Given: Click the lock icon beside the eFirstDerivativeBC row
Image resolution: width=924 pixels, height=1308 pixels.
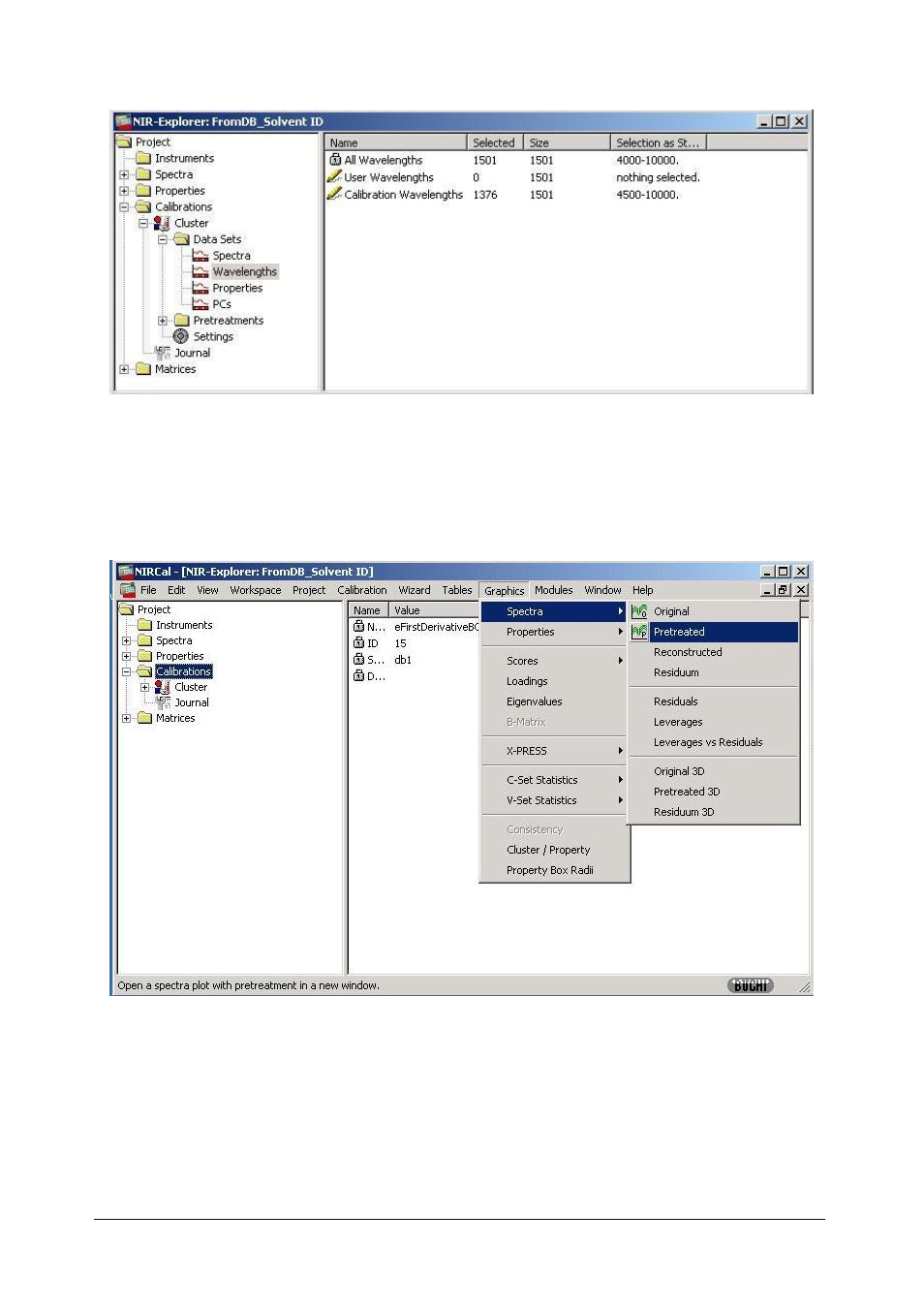Looking at the screenshot, I should pos(358,627).
